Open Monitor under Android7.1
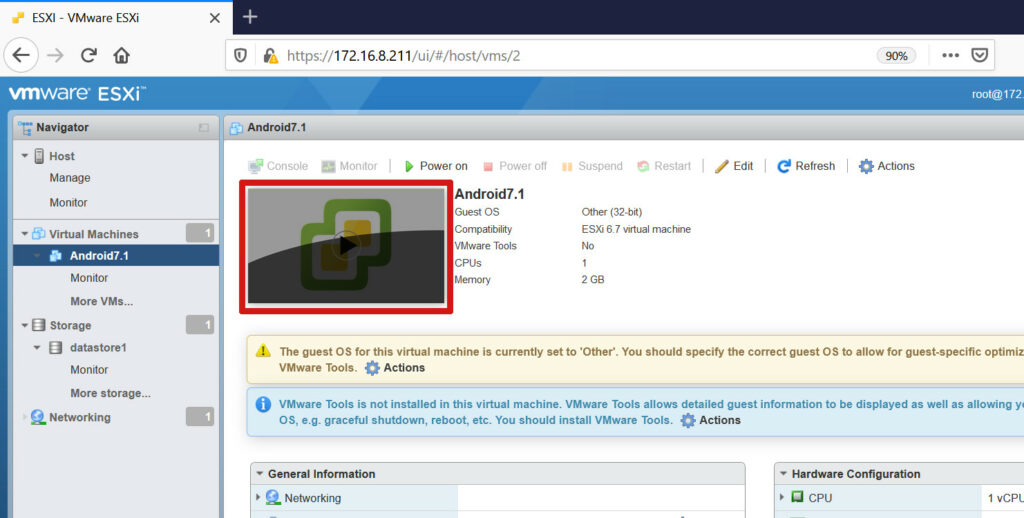The width and height of the screenshot is (1024, 518). [89, 278]
